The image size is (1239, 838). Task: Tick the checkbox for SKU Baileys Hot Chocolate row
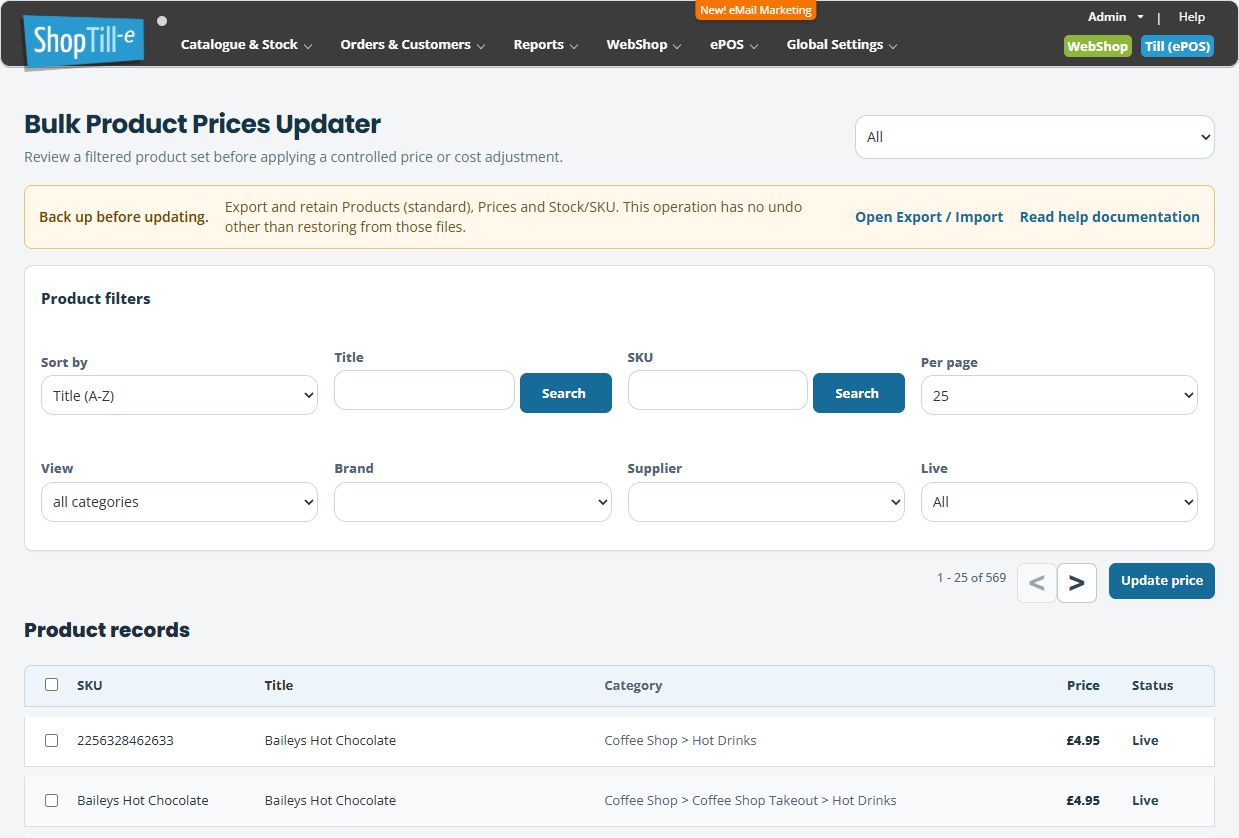(52, 801)
